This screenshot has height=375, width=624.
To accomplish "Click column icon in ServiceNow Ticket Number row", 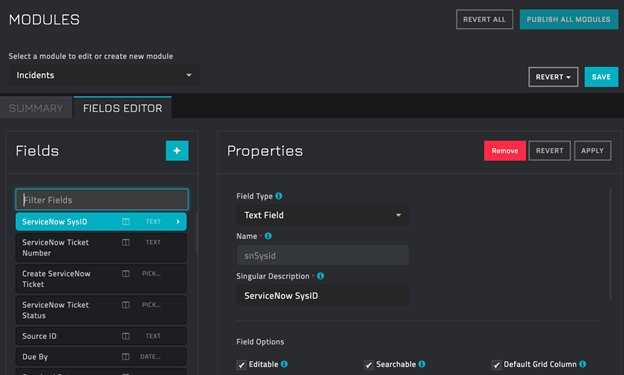I will point(126,242).
